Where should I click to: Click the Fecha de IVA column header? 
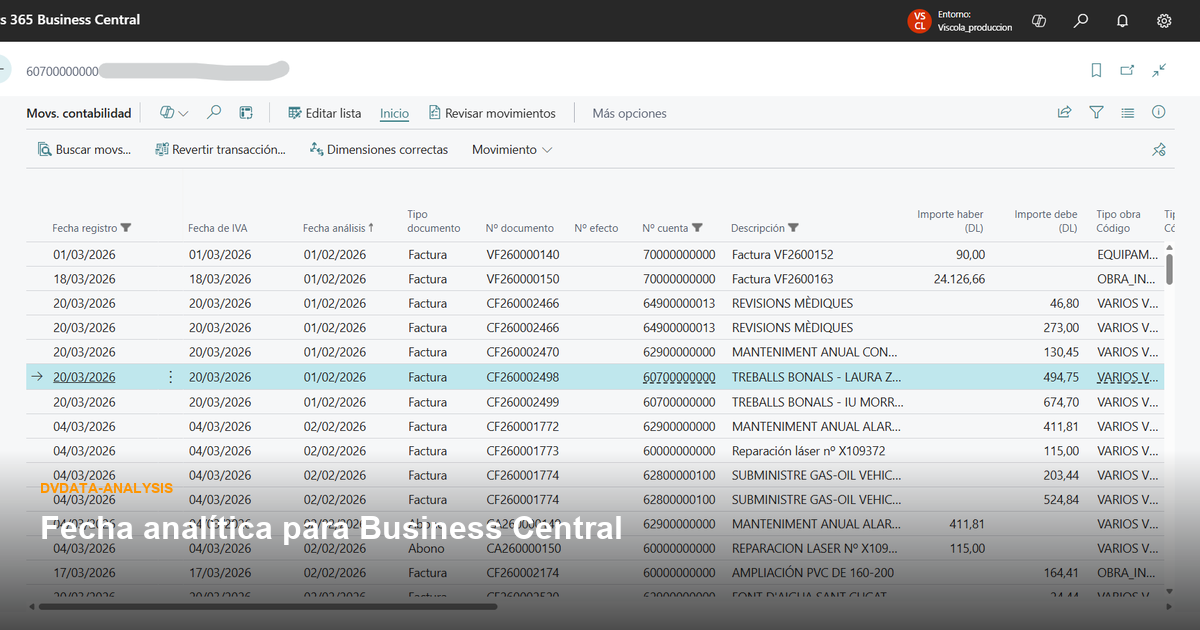pyautogui.click(x=217, y=228)
